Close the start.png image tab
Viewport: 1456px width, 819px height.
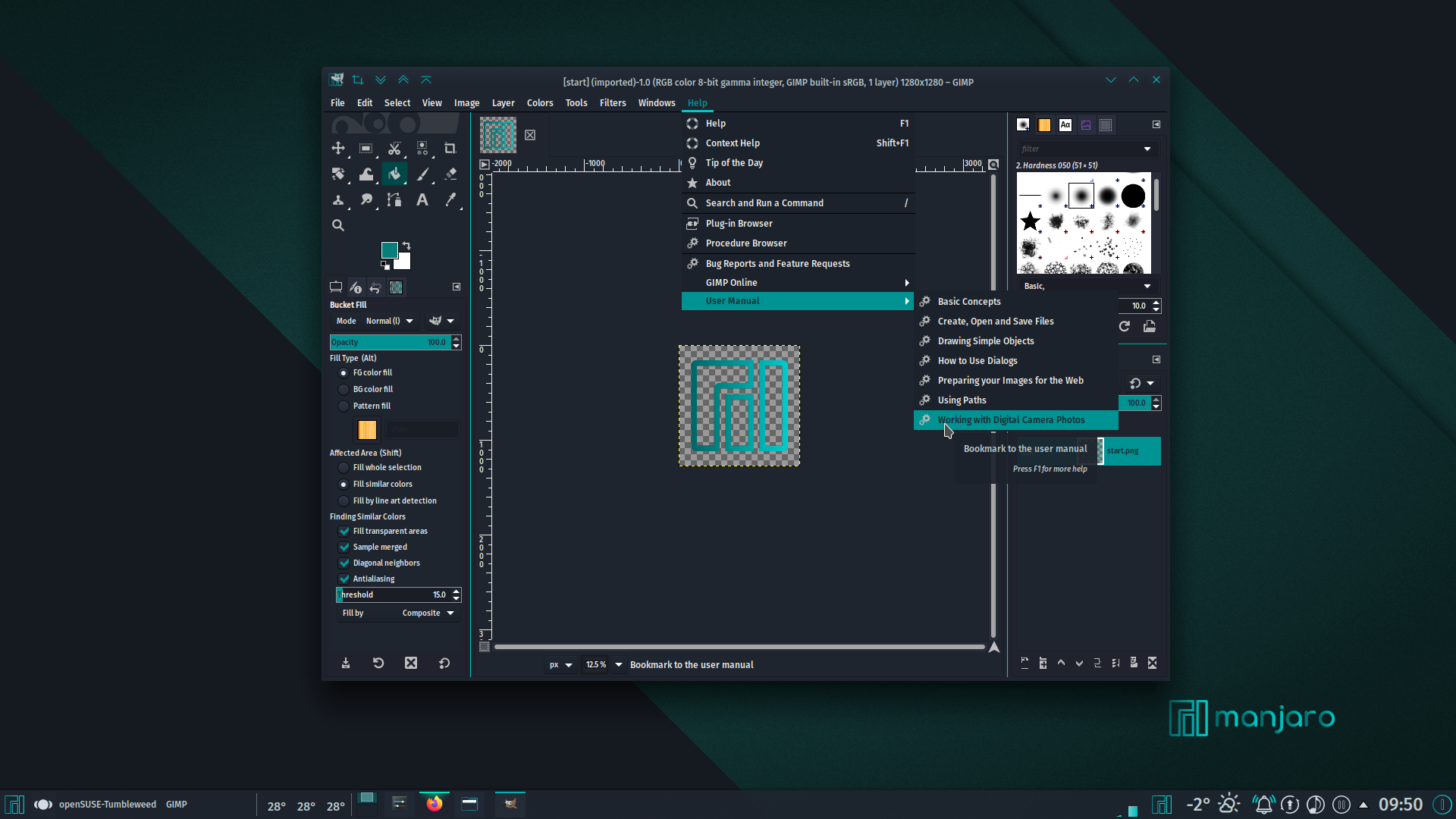(530, 135)
